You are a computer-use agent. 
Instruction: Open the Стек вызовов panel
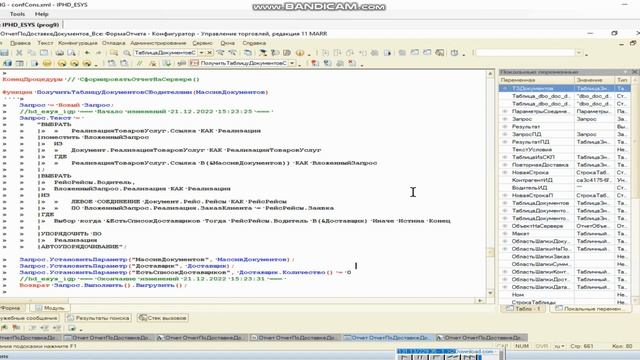(163, 318)
